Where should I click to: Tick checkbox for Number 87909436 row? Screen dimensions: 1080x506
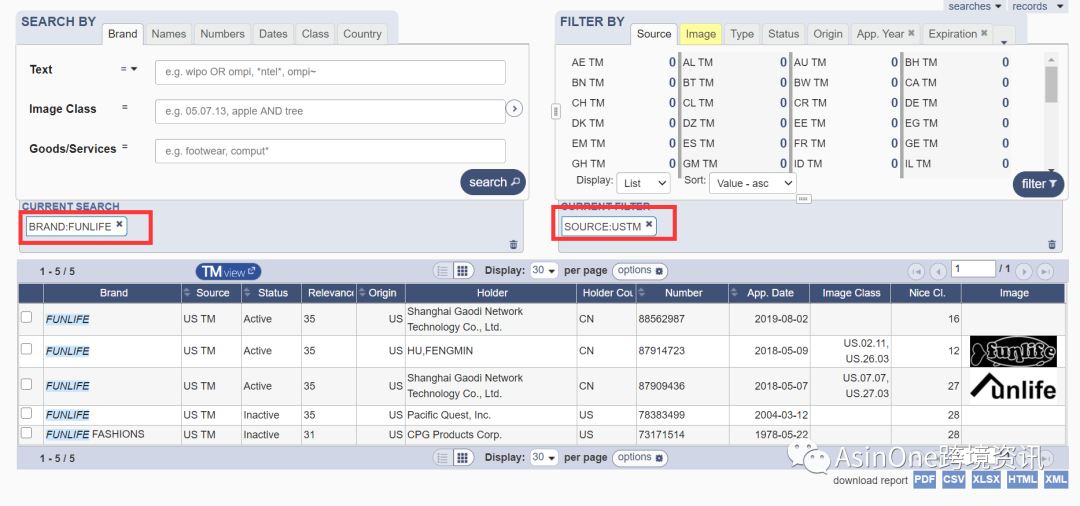[26, 383]
